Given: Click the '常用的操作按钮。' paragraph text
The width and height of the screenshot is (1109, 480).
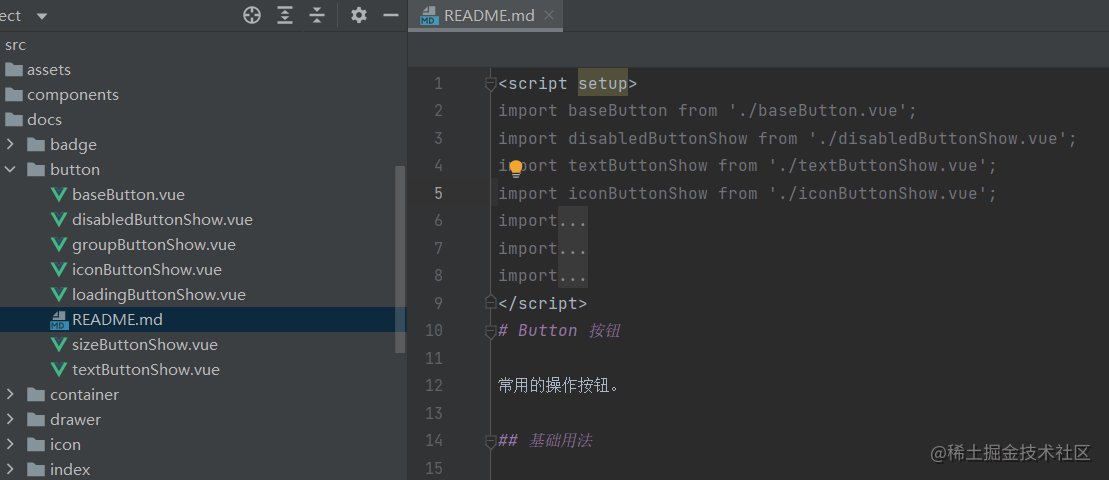Looking at the screenshot, I should [x=559, y=386].
